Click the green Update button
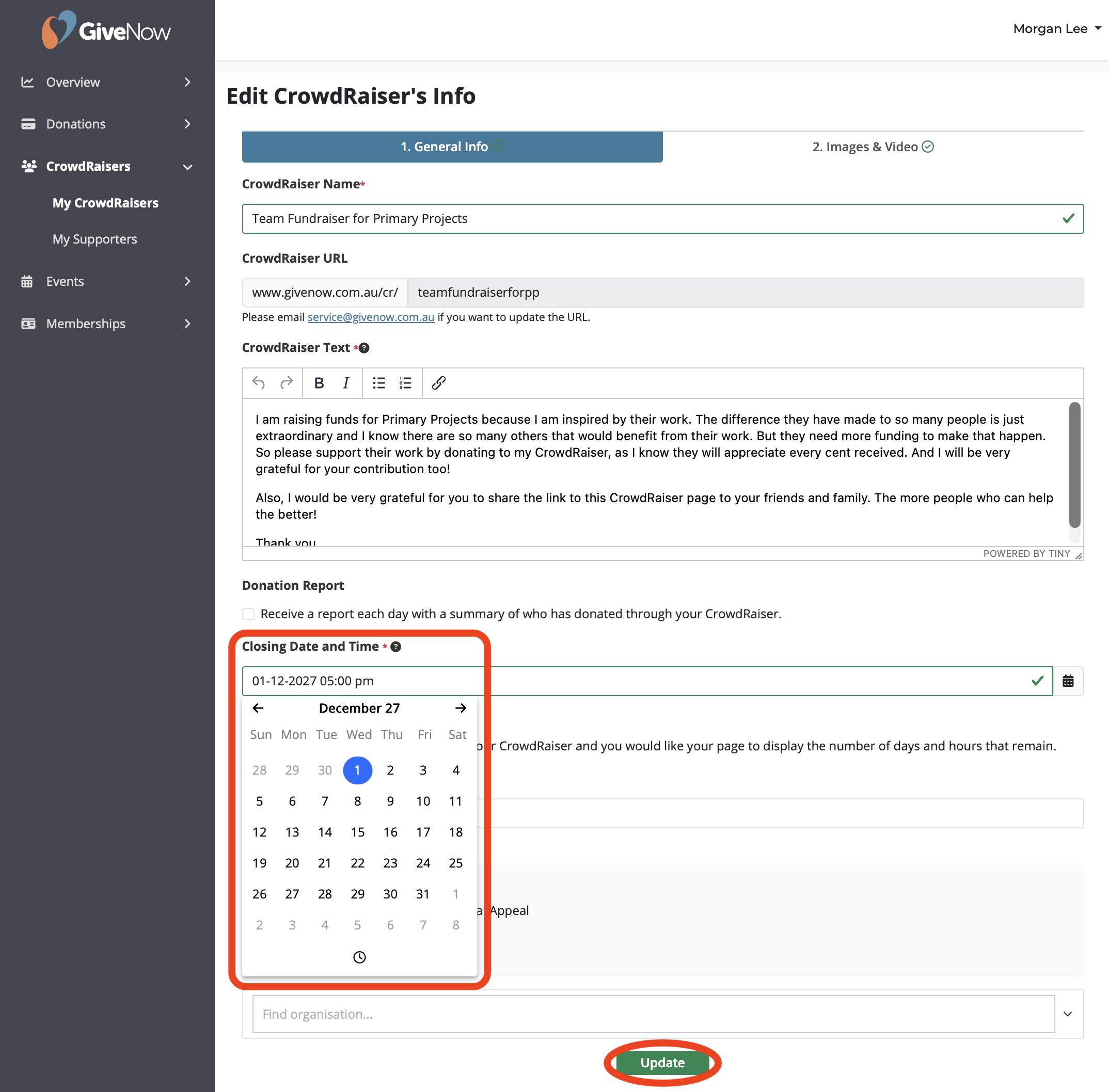The width and height of the screenshot is (1109, 1092). [x=662, y=1063]
